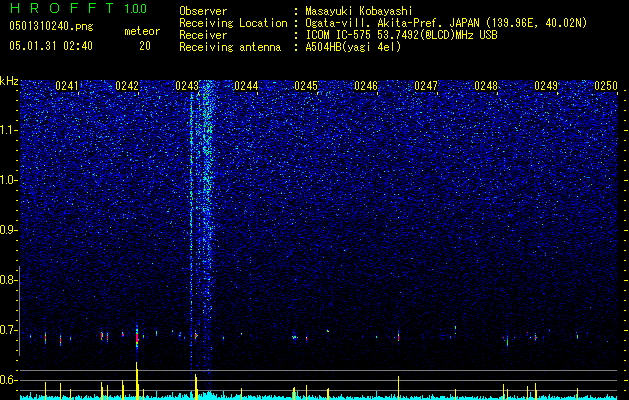Image resolution: width=629 pixels, height=400 pixels.
Task: Click the 0246 time marker
Action: point(366,86)
